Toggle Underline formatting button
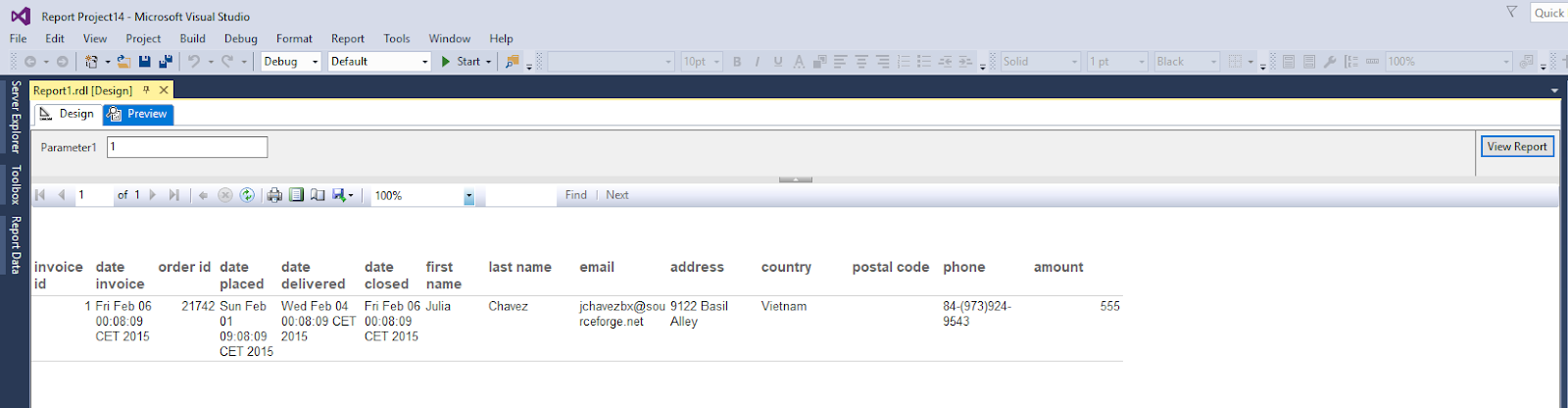This screenshot has height=408, width=1568. point(778,62)
